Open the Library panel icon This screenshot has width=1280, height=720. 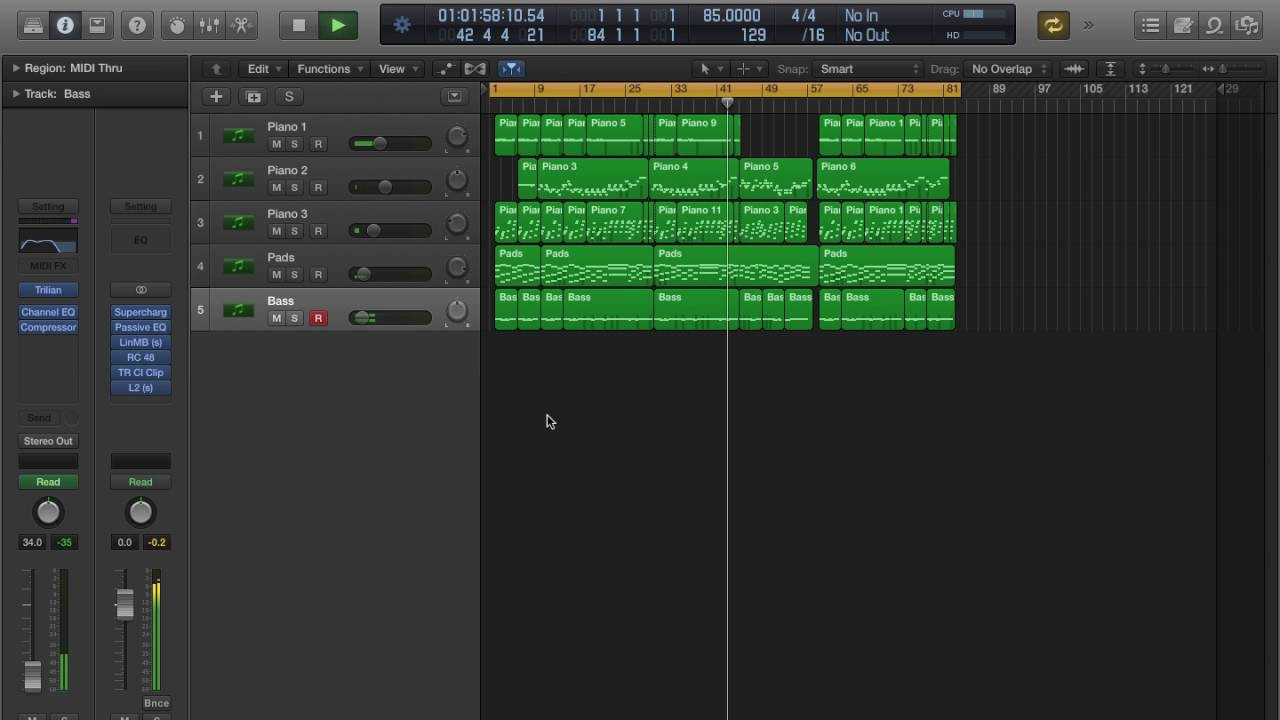pos(33,26)
